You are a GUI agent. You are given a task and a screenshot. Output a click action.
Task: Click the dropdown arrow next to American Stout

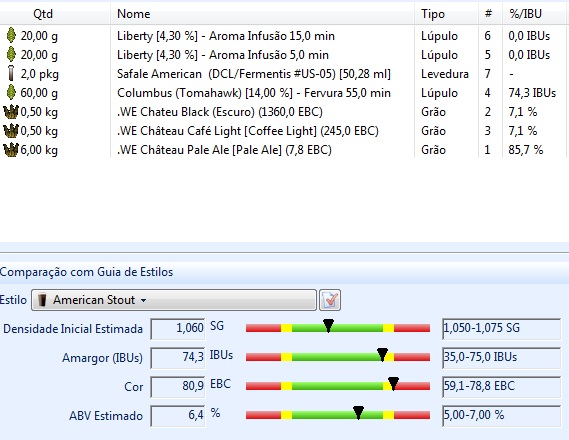tap(143, 300)
